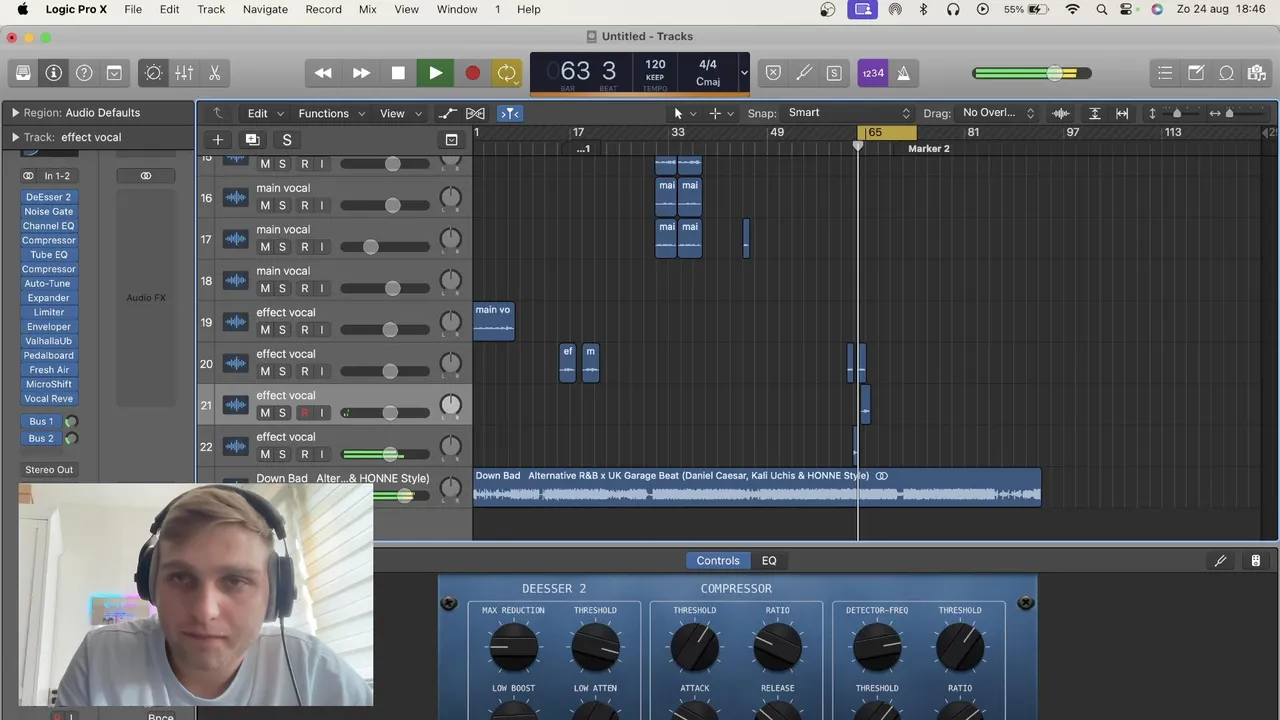Open Auto-Tune plugin slot
Image resolution: width=1280 pixels, height=720 pixels.
pyautogui.click(x=49, y=284)
